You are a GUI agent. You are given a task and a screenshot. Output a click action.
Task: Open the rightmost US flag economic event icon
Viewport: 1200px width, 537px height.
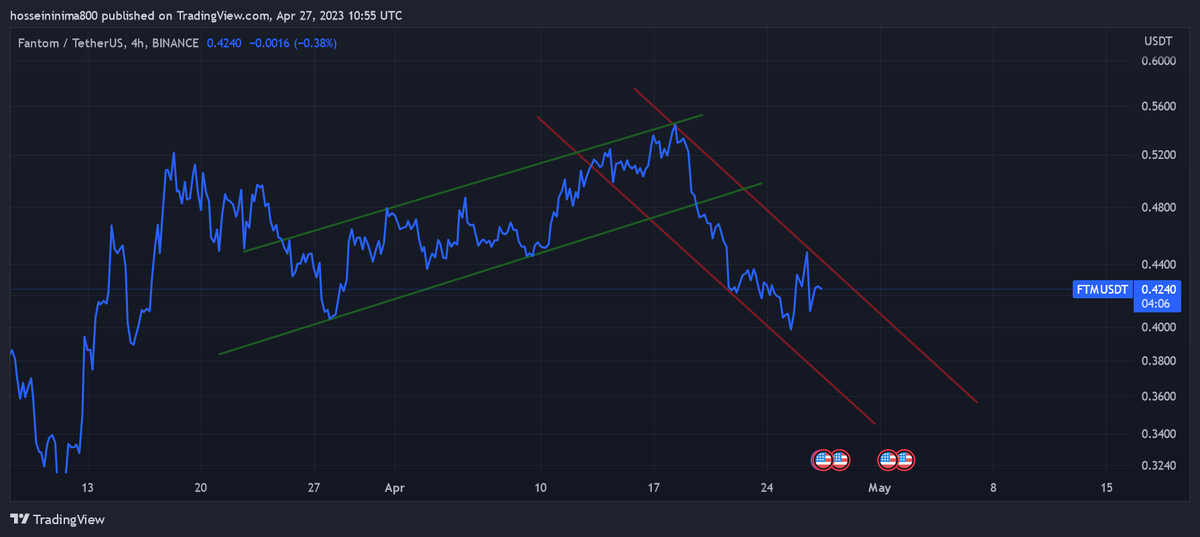pyautogui.click(x=904, y=460)
